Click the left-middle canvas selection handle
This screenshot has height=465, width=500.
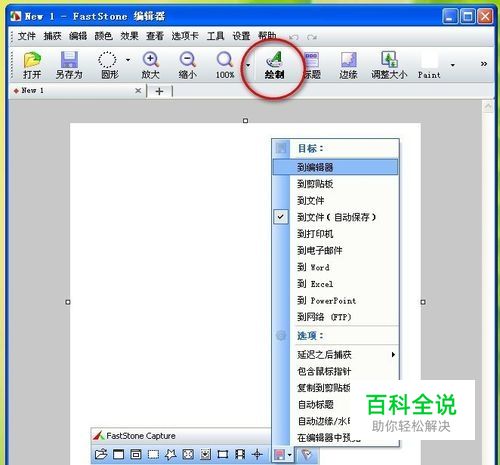tap(68, 302)
